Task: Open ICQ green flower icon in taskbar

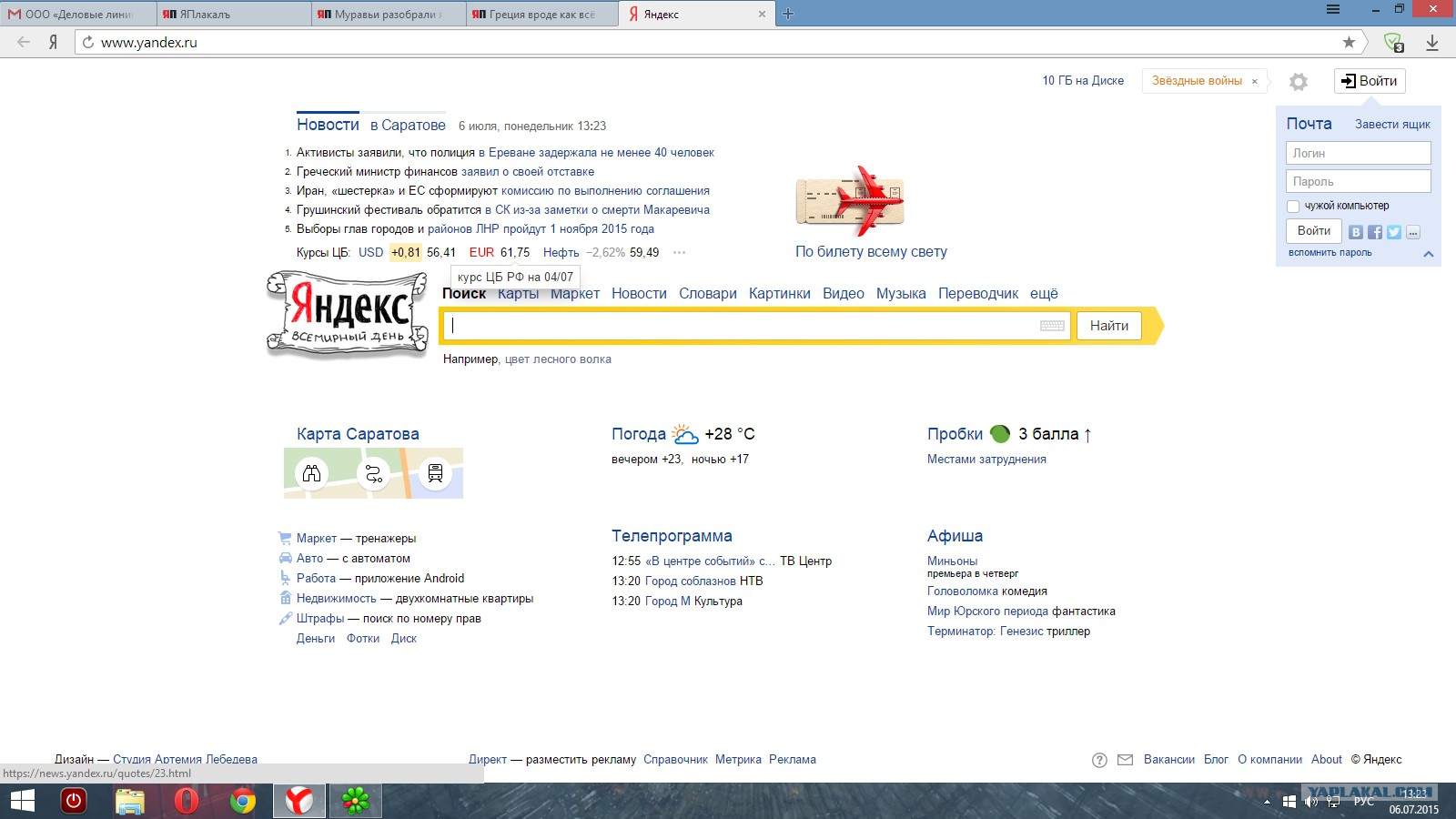Action: pyautogui.click(x=356, y=801)
